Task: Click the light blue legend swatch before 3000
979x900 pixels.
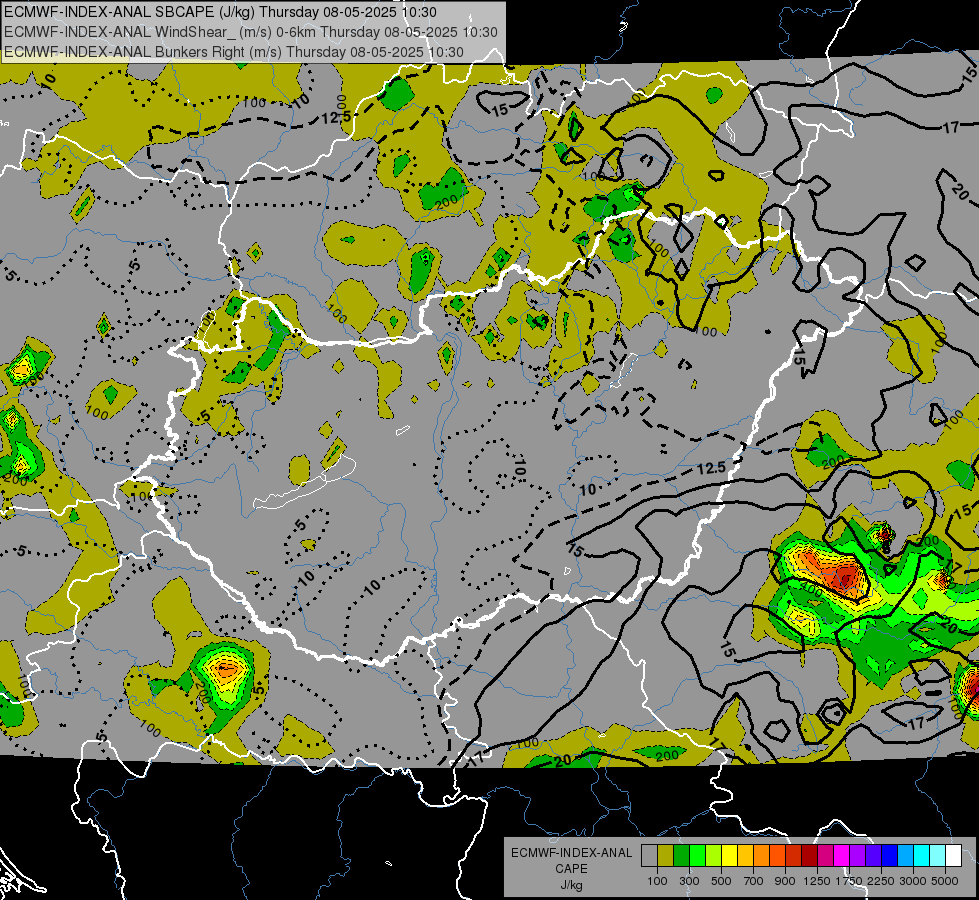Action: (905, 856)
